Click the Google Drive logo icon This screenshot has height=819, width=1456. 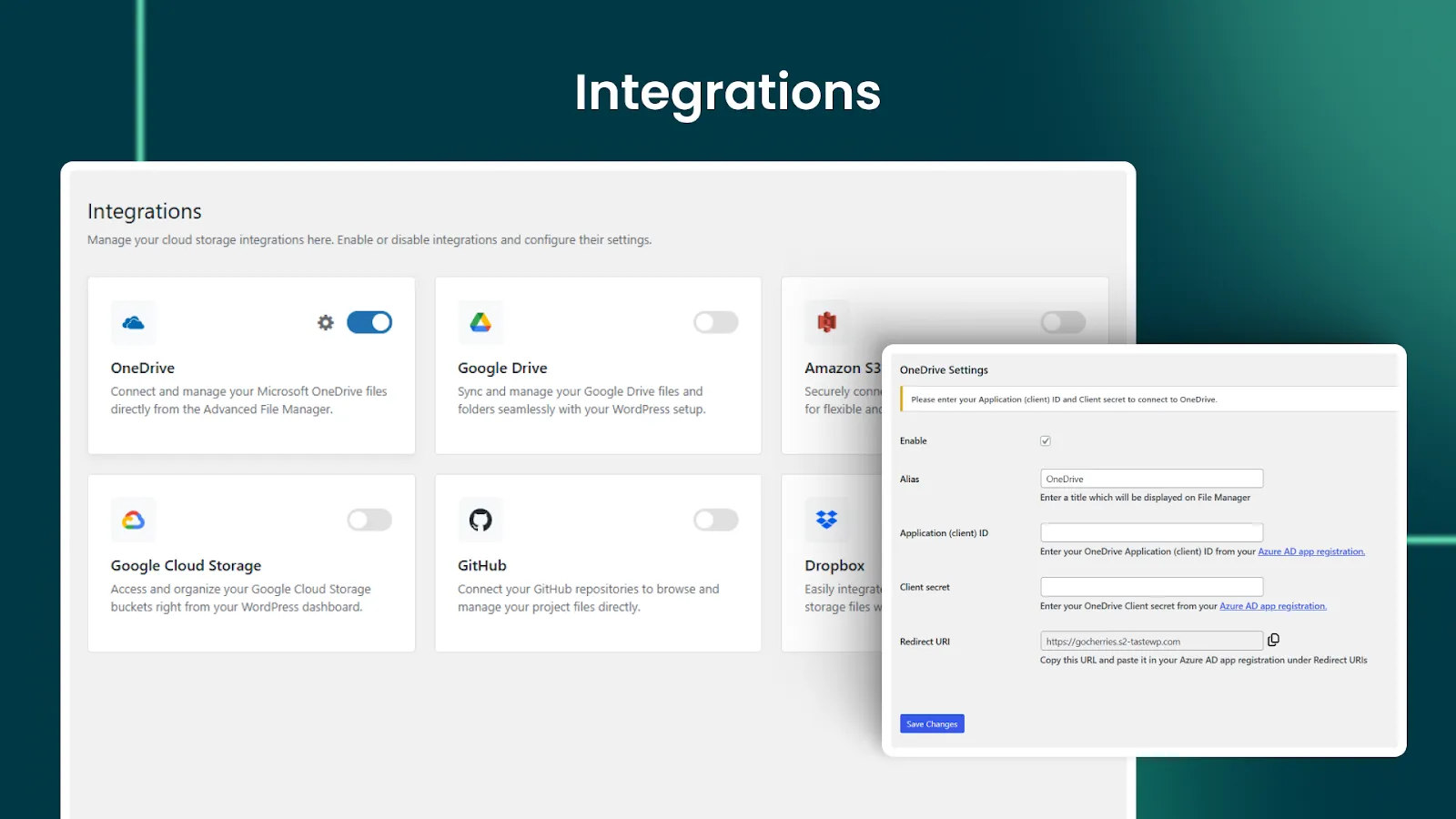pos(480,323)
